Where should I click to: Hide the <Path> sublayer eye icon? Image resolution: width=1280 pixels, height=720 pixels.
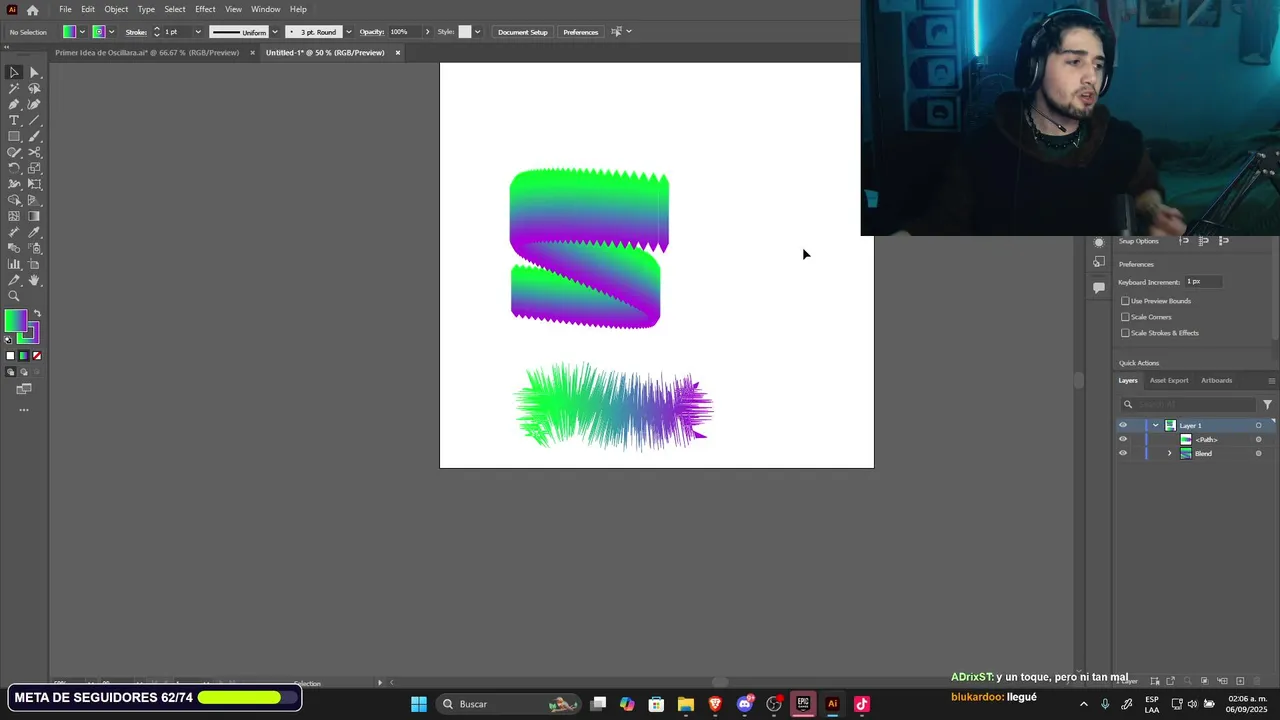click(x=1122, y=439)
